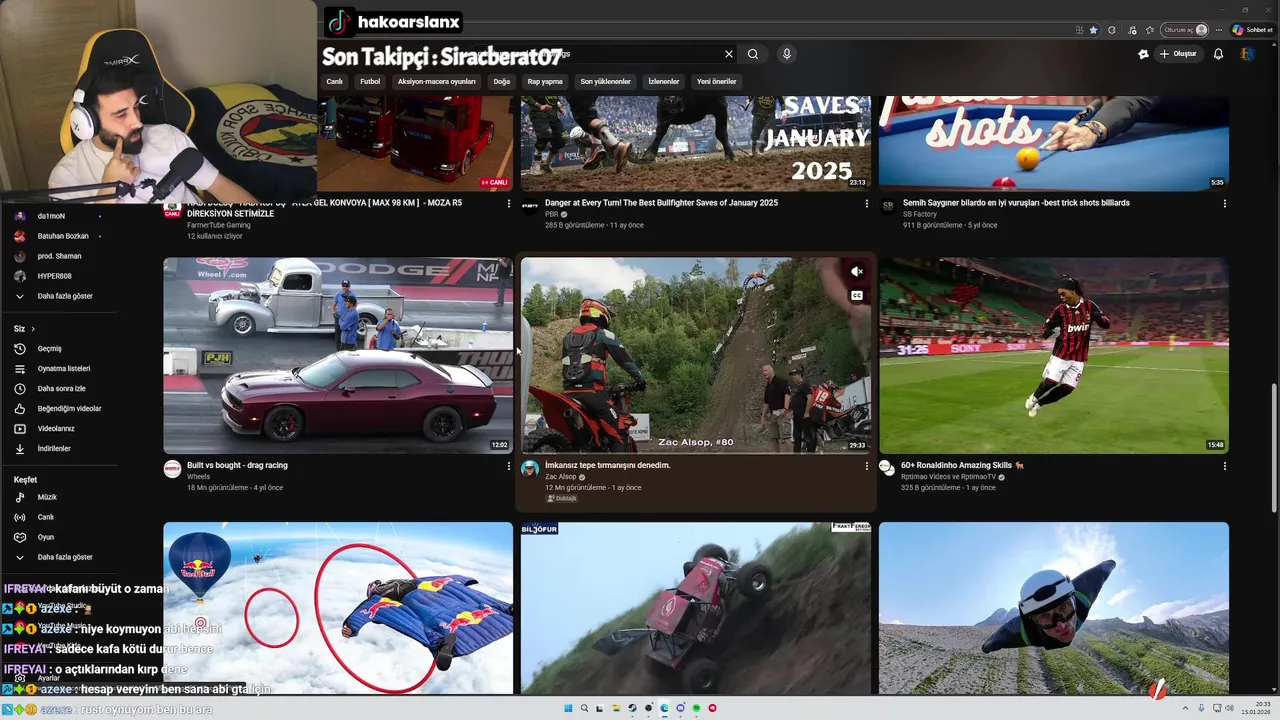Open options menu for Semih Saygıner bilardo video

point(1225,203)
